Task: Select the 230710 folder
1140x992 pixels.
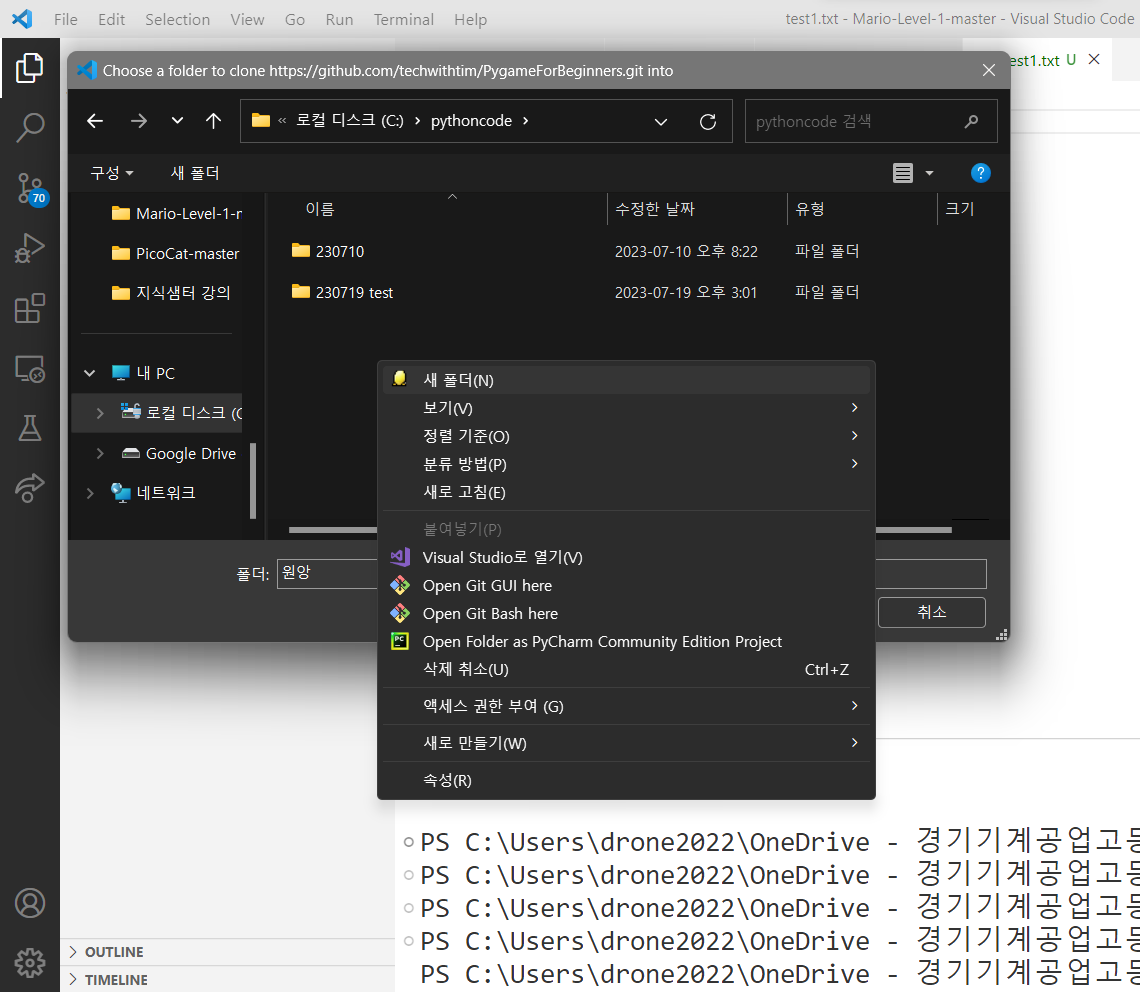Action: pos(340,252)
